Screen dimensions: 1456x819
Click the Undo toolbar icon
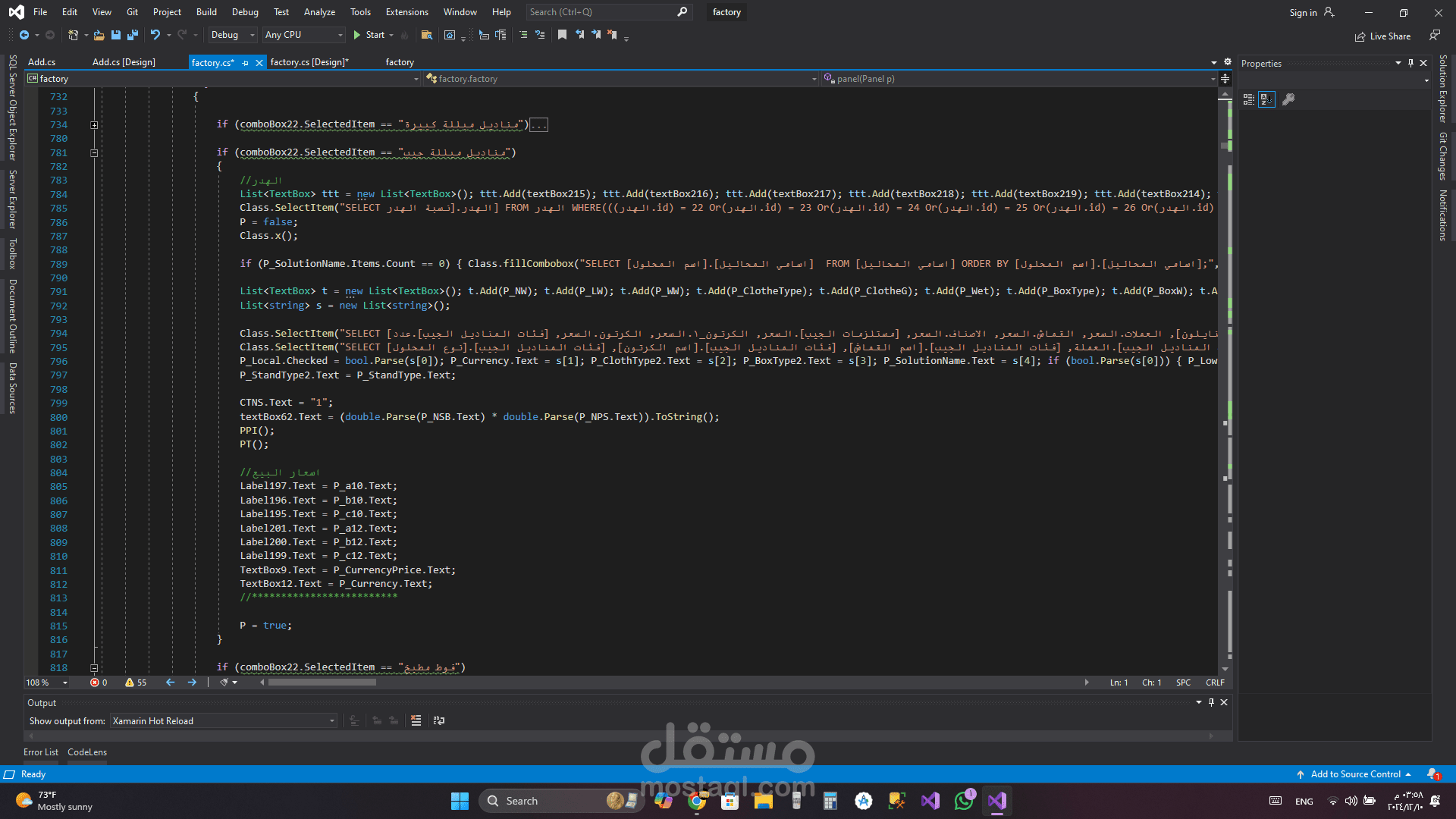155,35
